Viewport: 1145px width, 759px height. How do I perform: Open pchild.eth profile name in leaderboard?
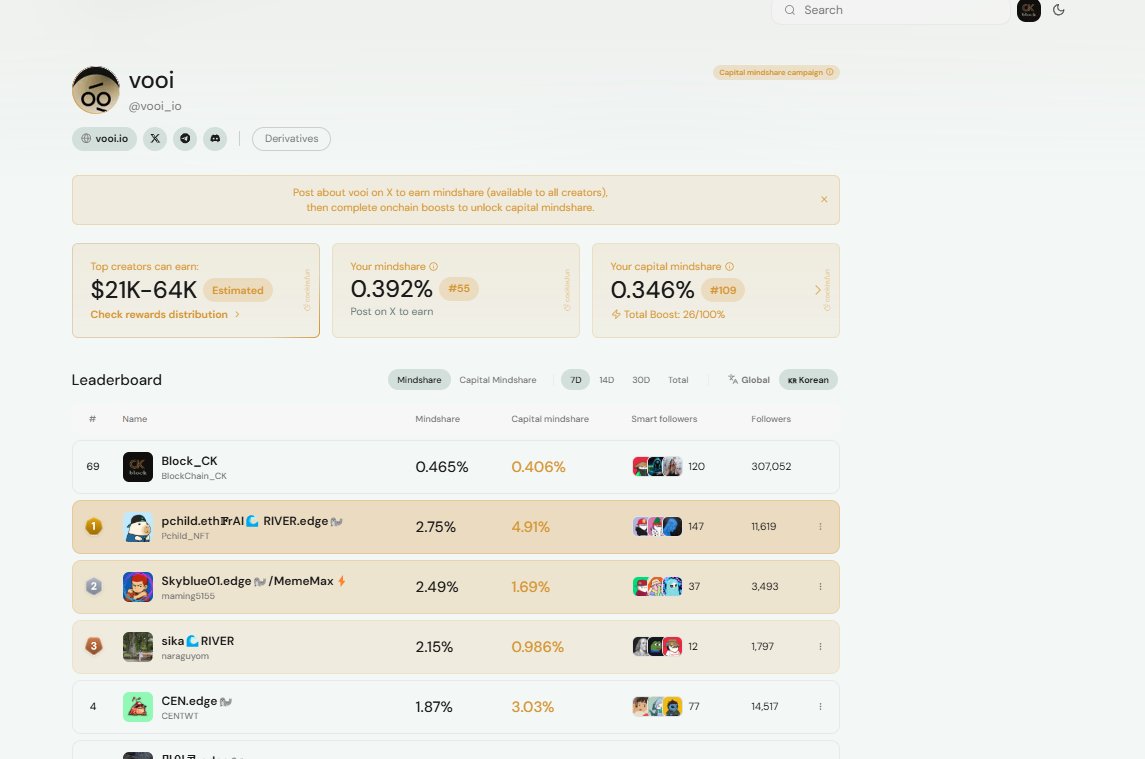pos(252,521)
